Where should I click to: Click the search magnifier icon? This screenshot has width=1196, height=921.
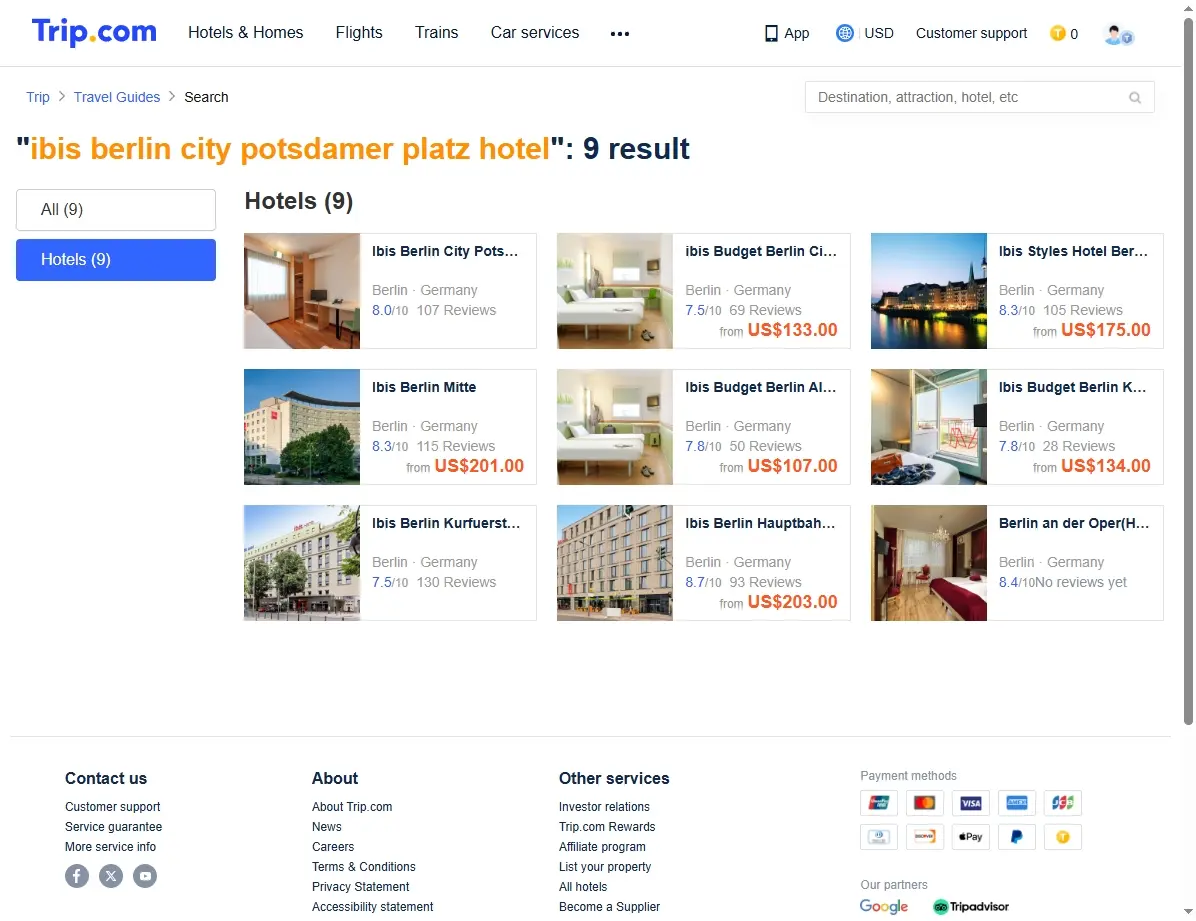[1135, 98]
